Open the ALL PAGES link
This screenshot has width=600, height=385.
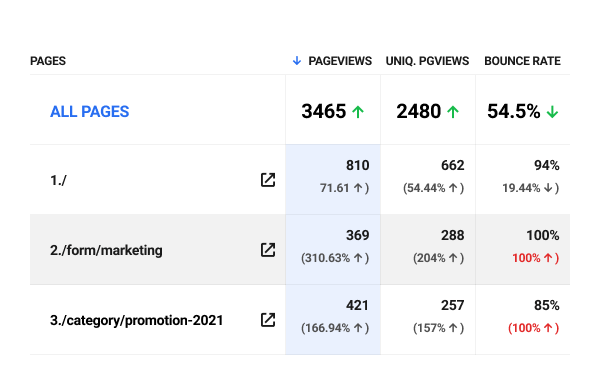click(90, 112)
